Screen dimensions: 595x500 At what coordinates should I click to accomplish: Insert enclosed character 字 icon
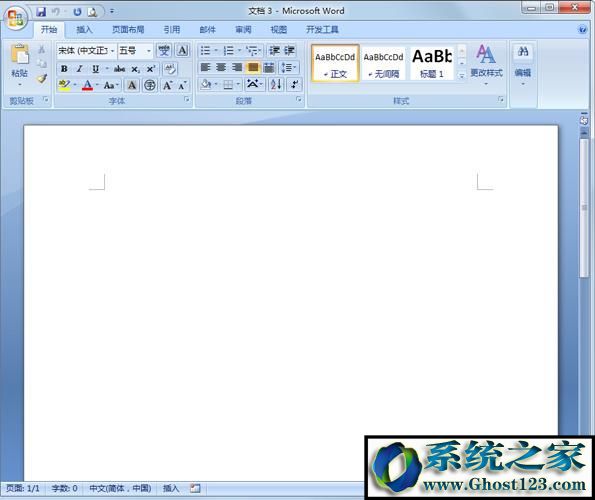coord(150,85)
